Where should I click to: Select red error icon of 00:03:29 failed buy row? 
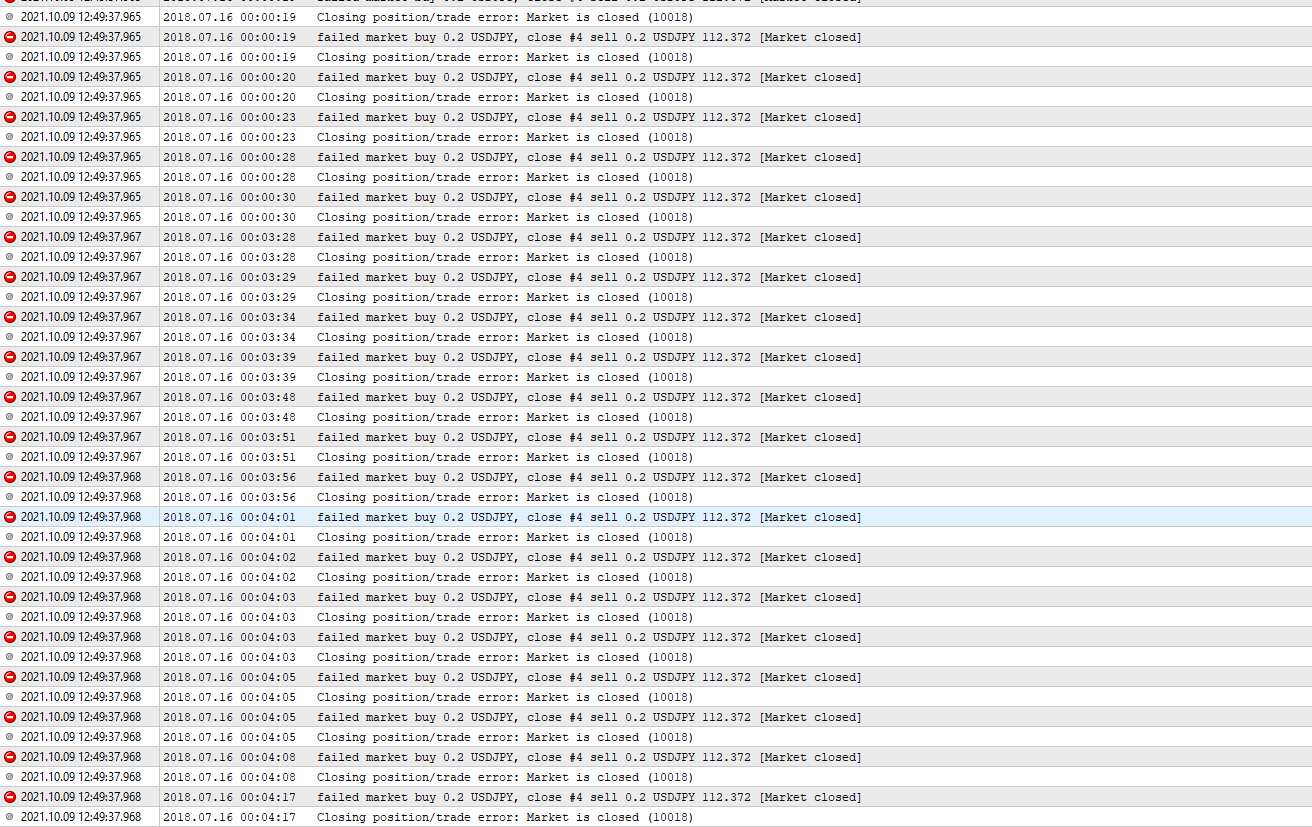pos(10,277)
